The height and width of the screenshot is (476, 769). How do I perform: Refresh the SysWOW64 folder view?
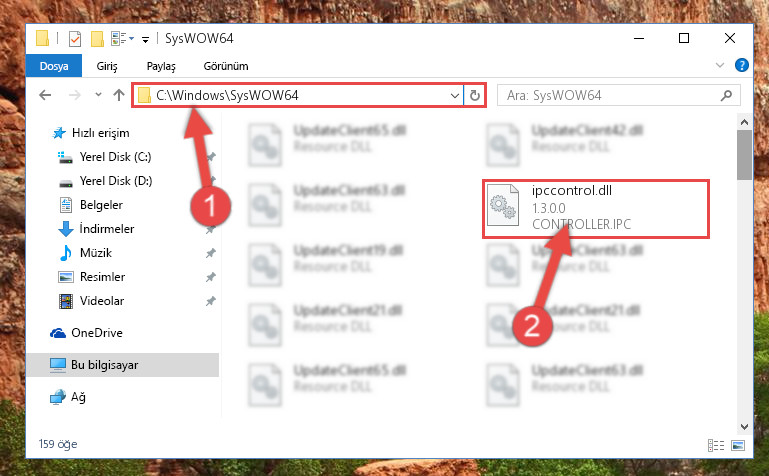(x=474, y=95)
